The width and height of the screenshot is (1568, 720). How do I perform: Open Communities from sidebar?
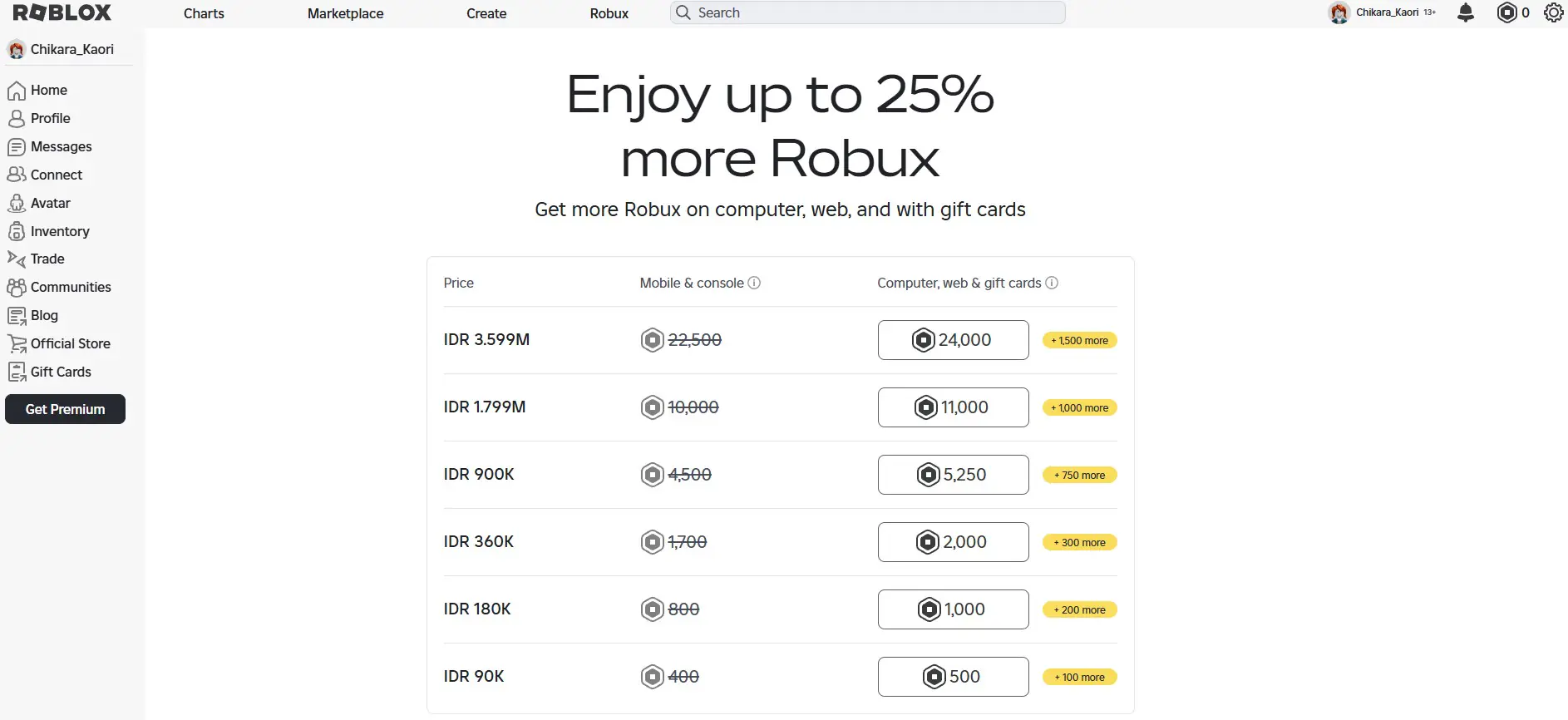coord(71,287)
